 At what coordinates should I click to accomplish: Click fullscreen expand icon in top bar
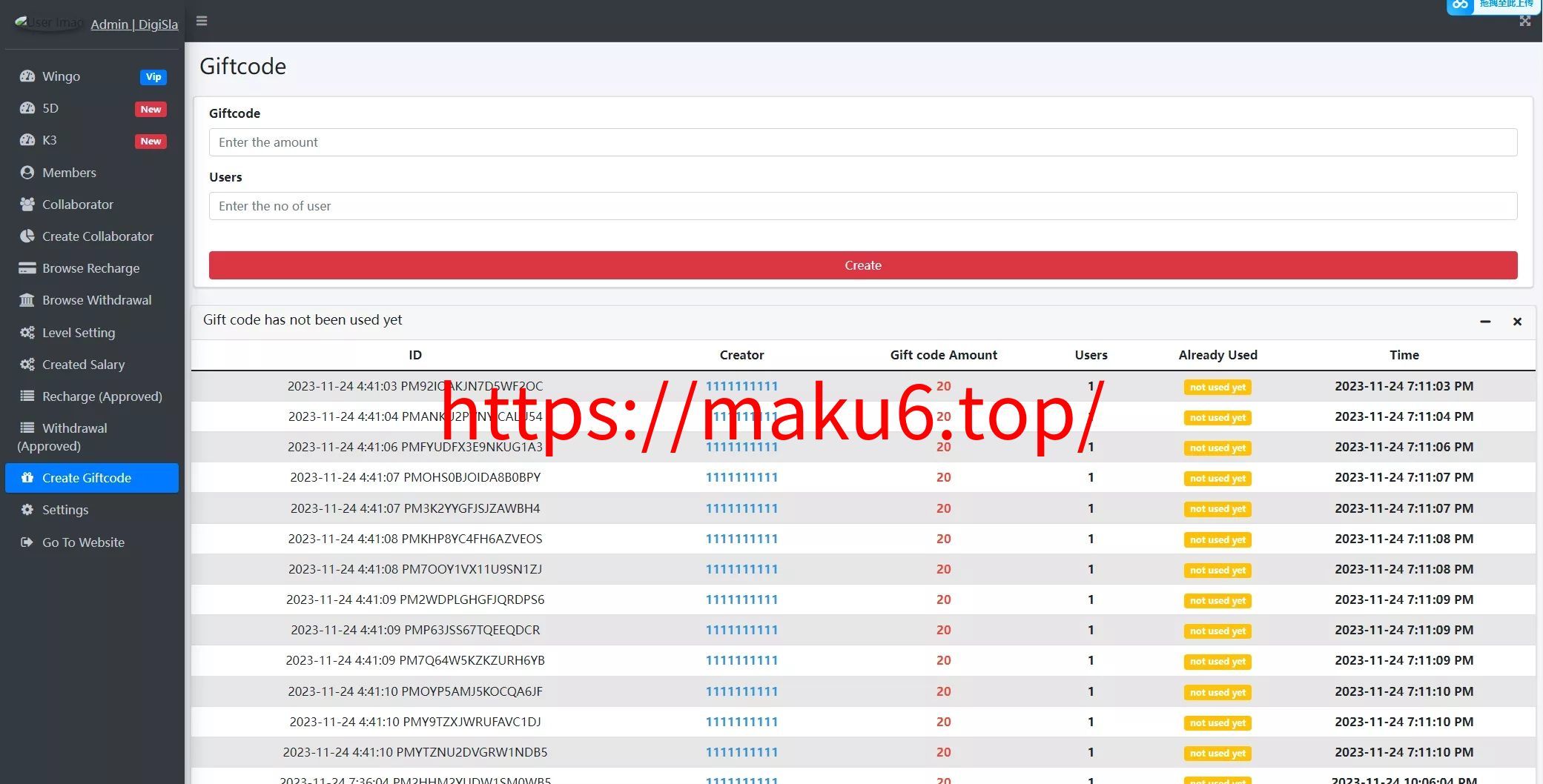point(1525,21)
